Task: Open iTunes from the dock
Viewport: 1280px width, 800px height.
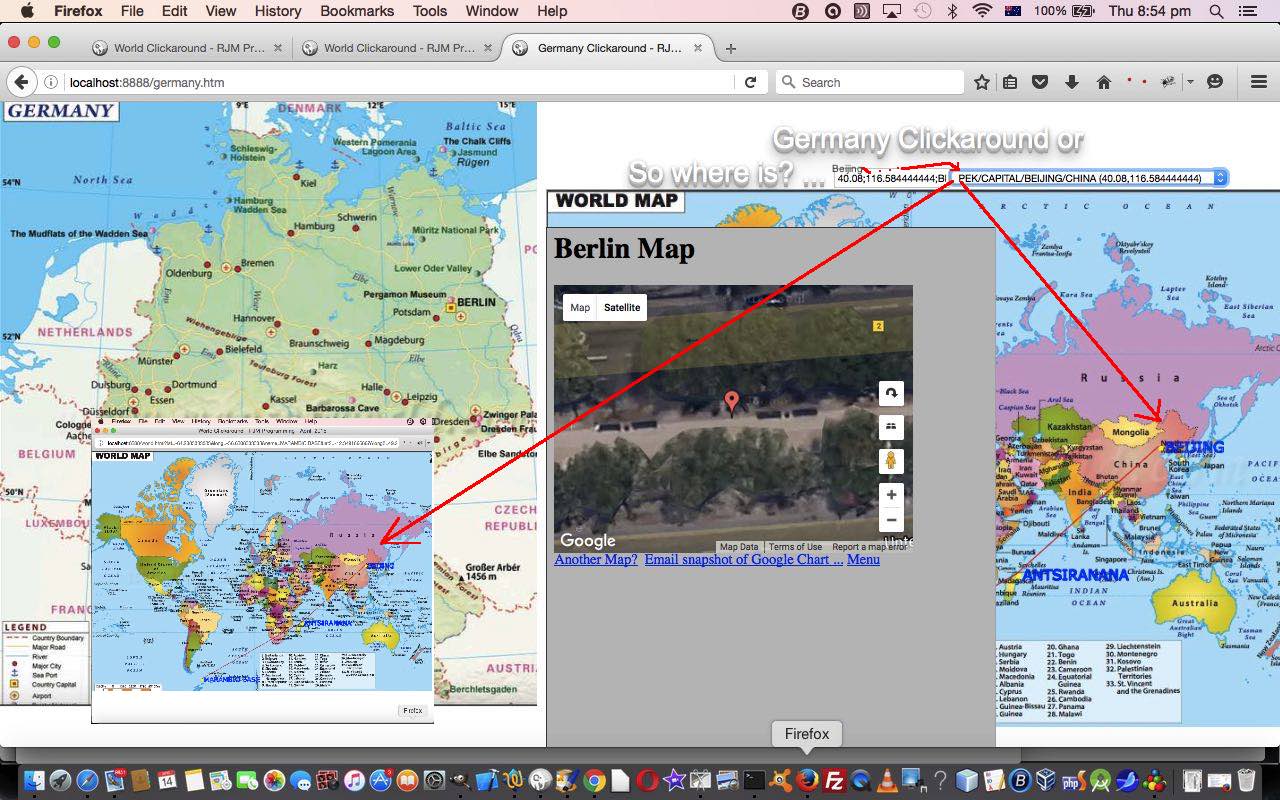Action: click(354, 780)
